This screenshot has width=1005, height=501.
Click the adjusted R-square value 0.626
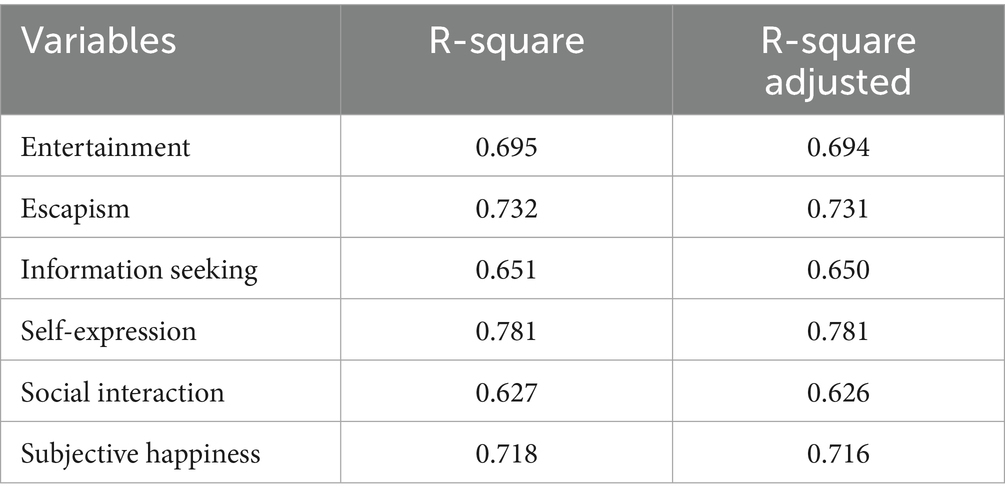point(836,392)
